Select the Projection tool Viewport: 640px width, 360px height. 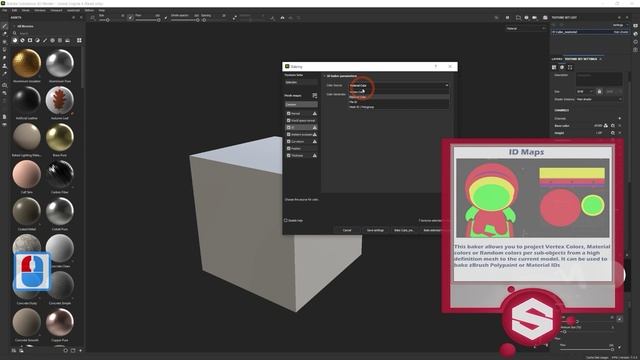pyautogui.click(x=4, y=42)
